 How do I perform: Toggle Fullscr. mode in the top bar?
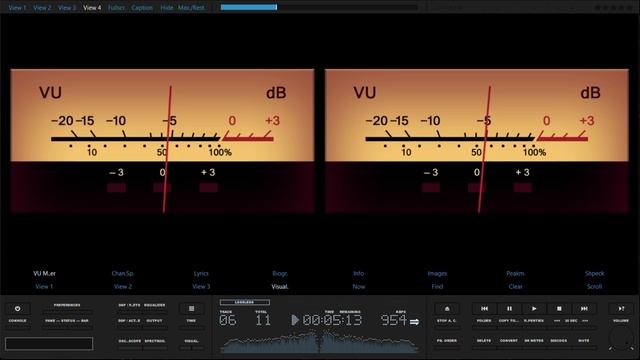click(116, 7)
